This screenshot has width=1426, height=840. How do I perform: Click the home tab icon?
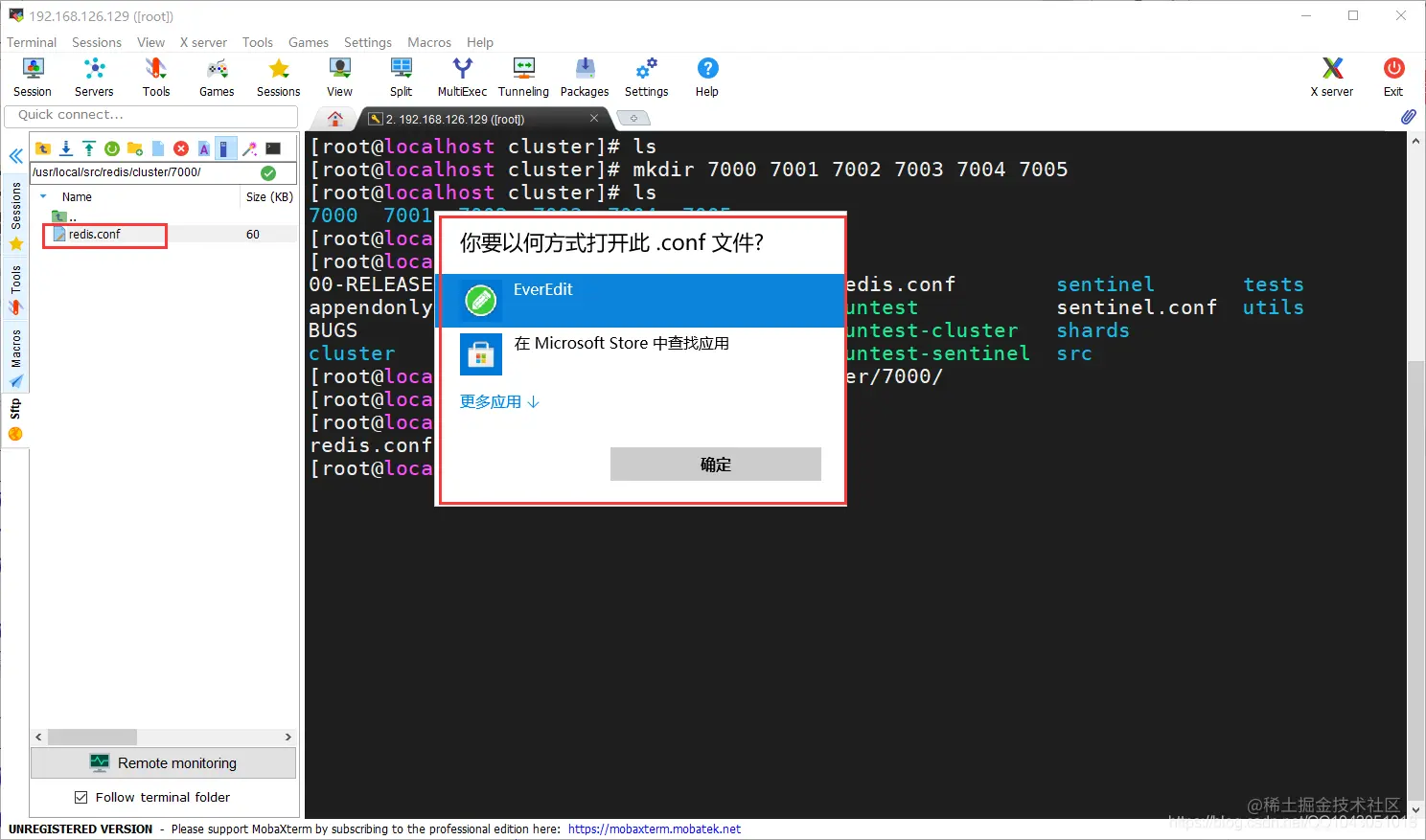(334, 119)
